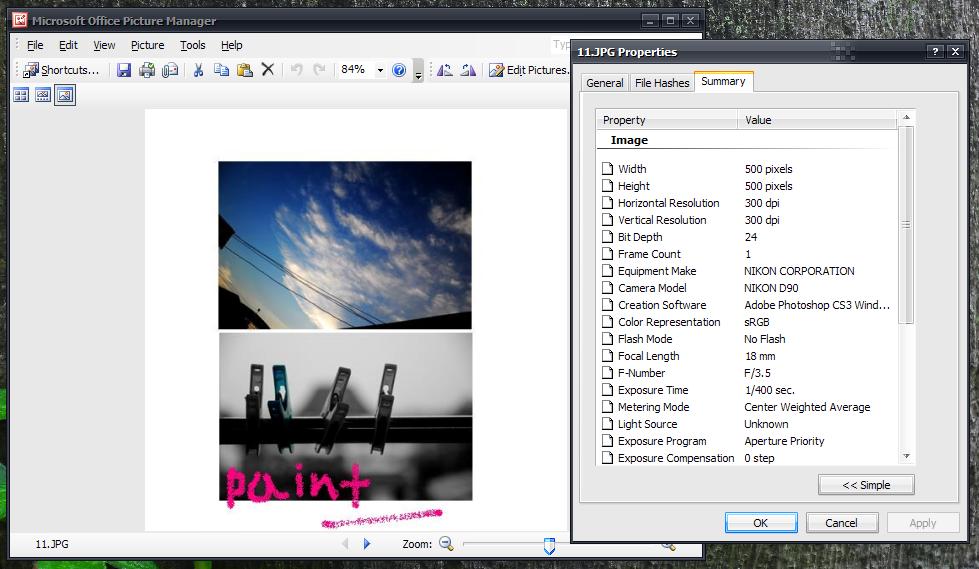Open the Help menu
This screenshot has width=979, height=569.
click(232, 45)
